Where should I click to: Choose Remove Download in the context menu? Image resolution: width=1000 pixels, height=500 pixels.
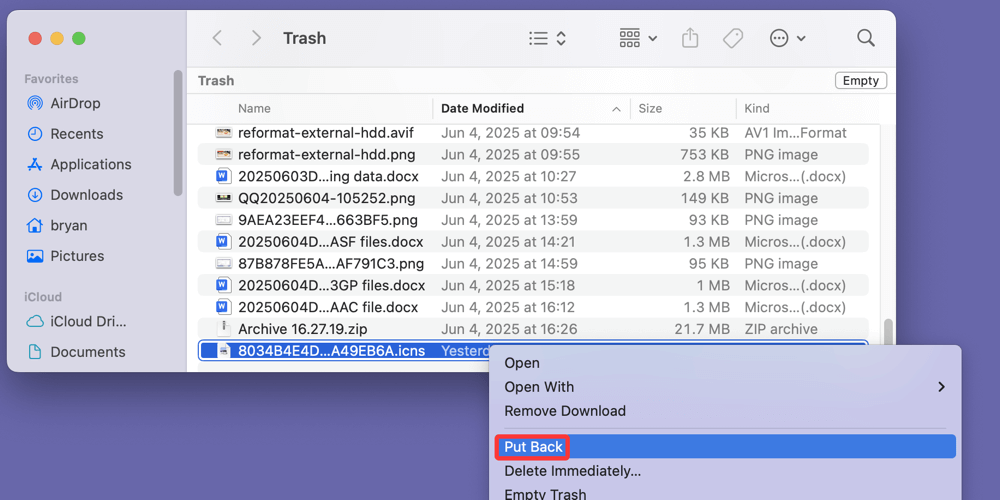(724, 411)
